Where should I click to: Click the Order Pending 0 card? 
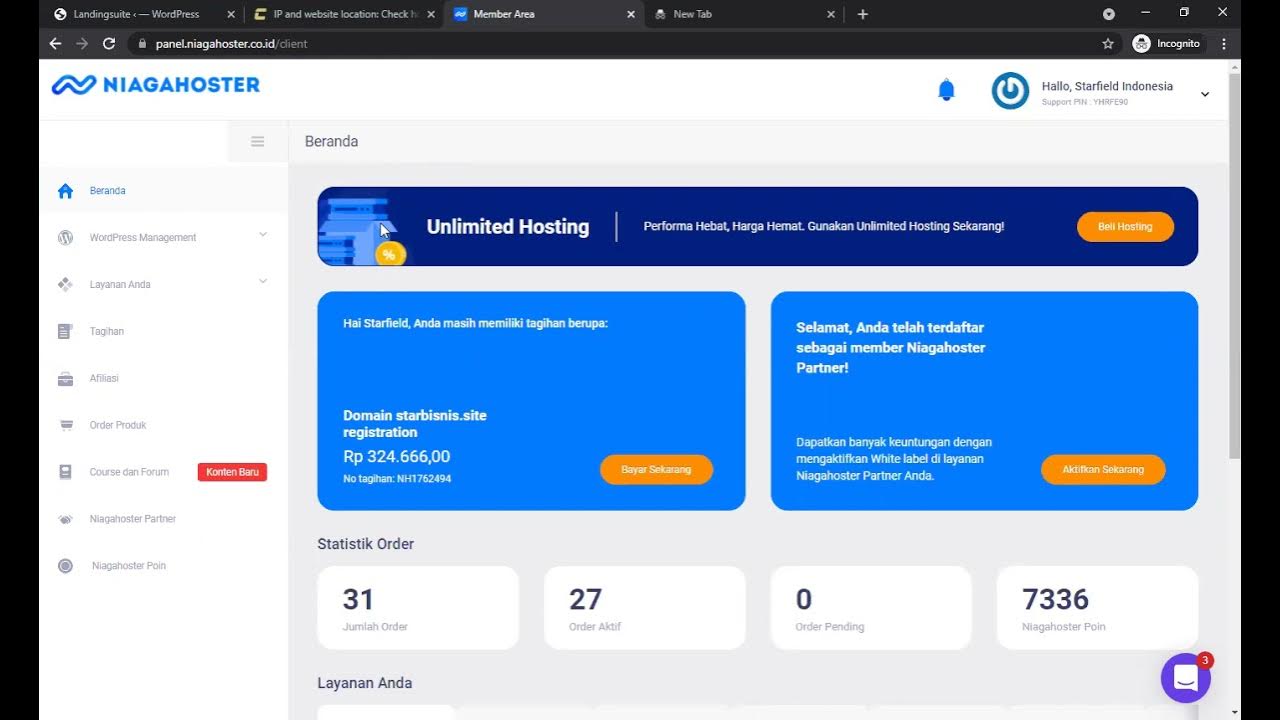click(x=871, y=608)
